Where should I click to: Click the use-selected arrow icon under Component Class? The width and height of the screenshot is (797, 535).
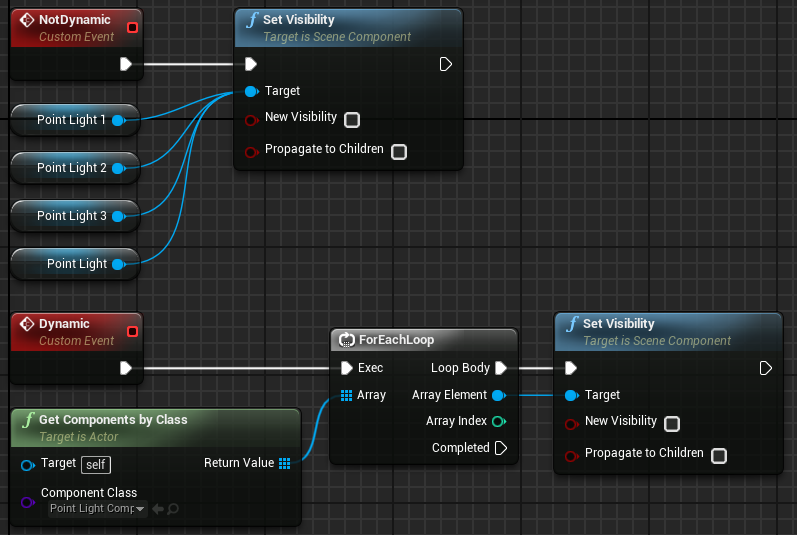click(157, 509)
